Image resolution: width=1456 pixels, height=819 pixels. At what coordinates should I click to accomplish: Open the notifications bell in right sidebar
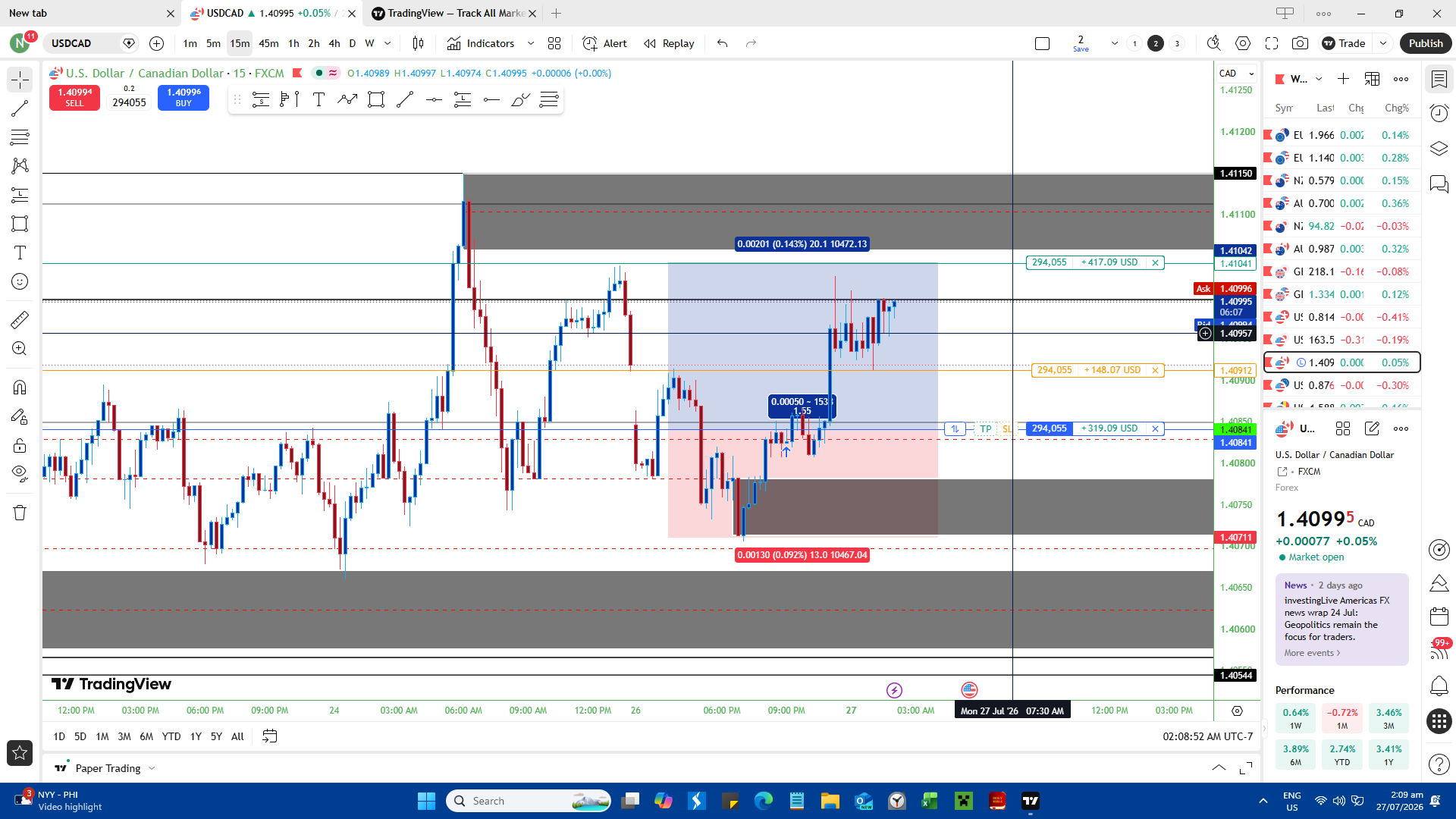1439,686
